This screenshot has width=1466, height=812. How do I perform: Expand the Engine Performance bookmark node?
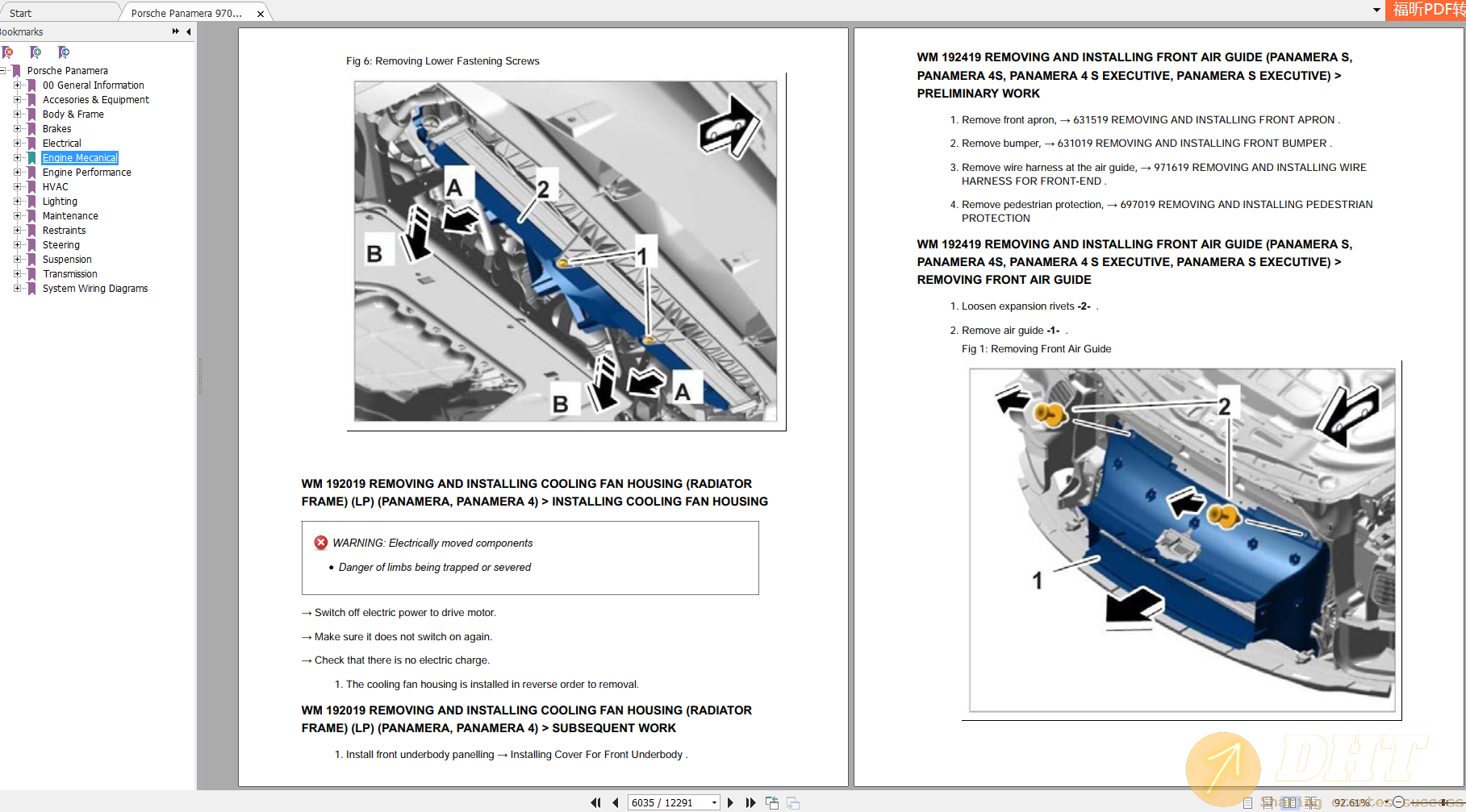[x=17, y=173]
